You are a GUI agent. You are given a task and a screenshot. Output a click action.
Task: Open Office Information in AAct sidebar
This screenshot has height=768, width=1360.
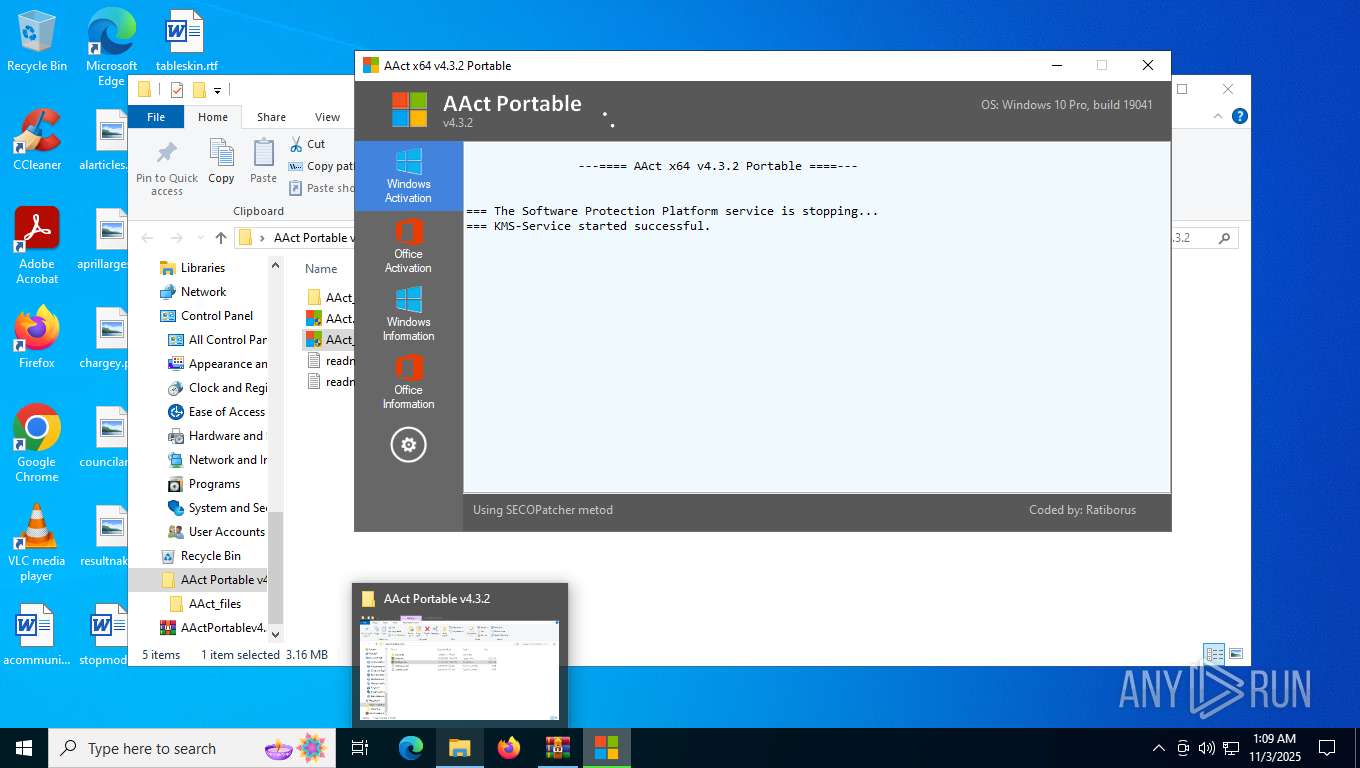408,382
